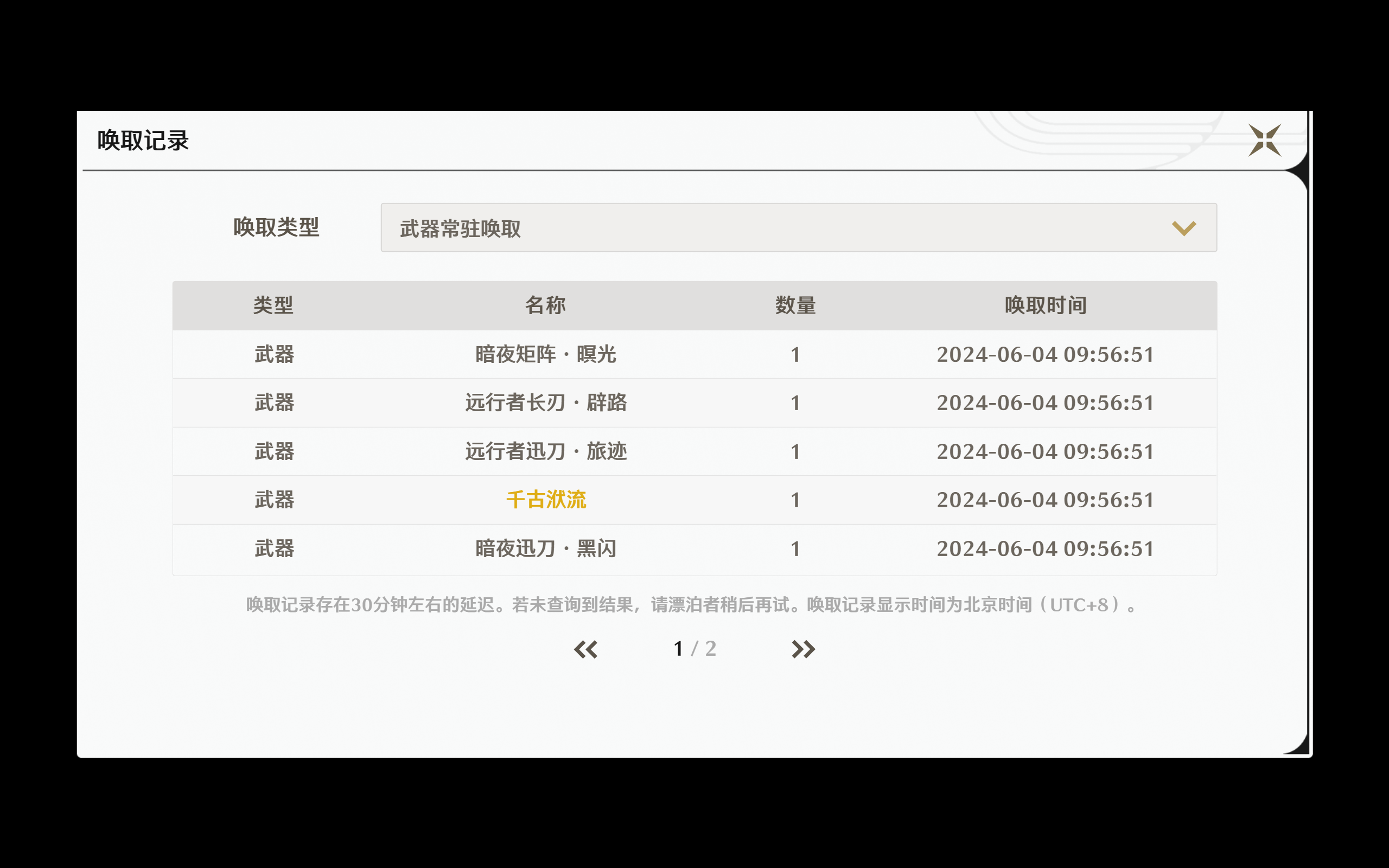Screen dimensions: 1389x868
Task: Open the 武器常驻唤取 combo box
Action: (798, 228)
